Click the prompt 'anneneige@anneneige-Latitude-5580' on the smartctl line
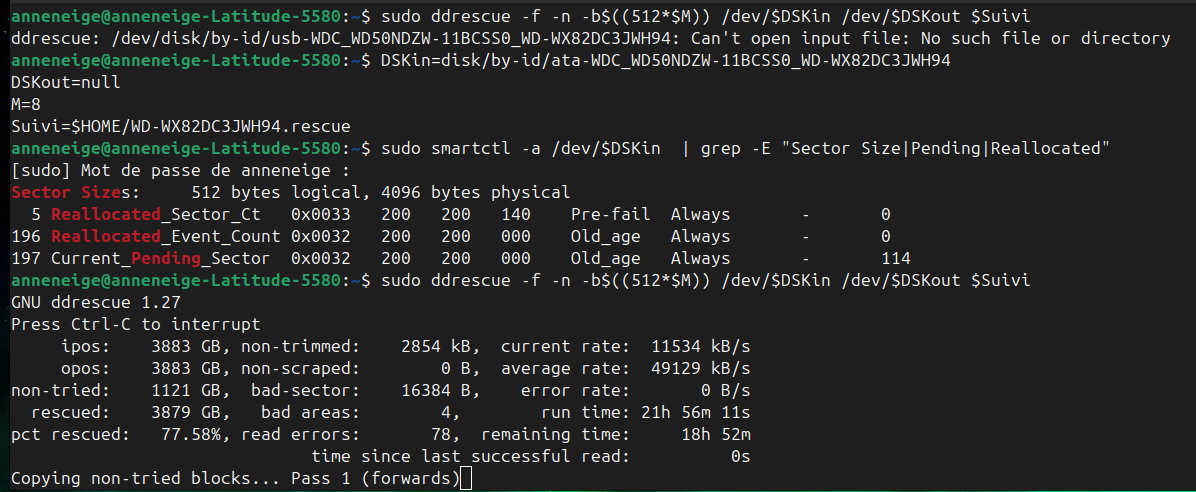The height and width of the screenshot is (492, 1196). pos(175,148)
